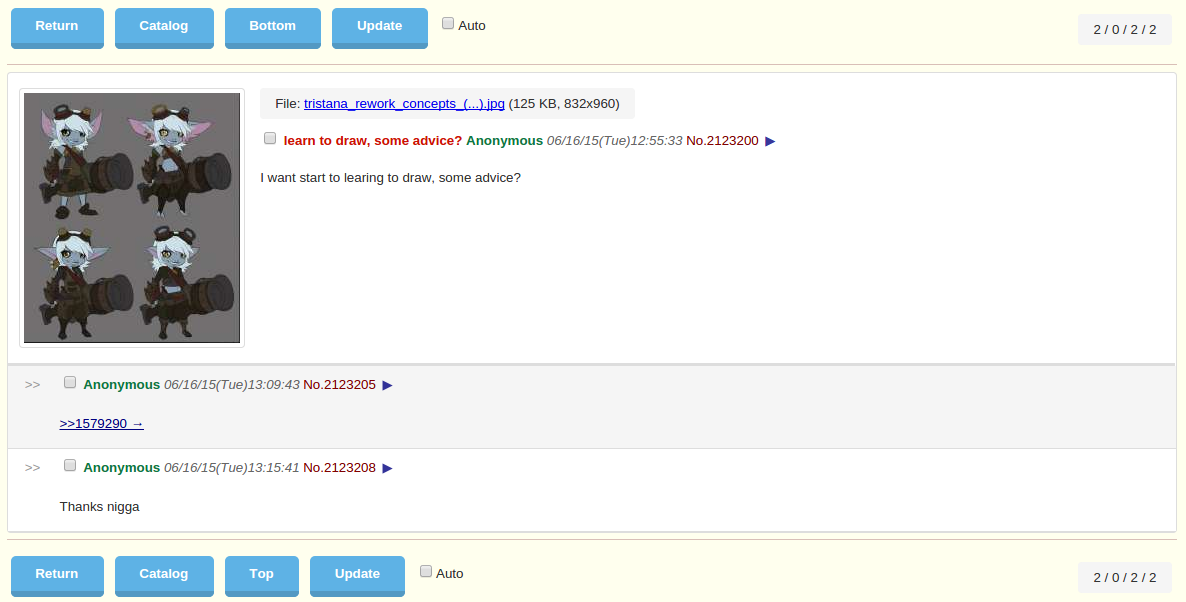Click the timestamp 06/16/15(Tue)13:15:41
Image resolution: width=1186 pixels, height=602 pixels.
[x=231, y=468]
